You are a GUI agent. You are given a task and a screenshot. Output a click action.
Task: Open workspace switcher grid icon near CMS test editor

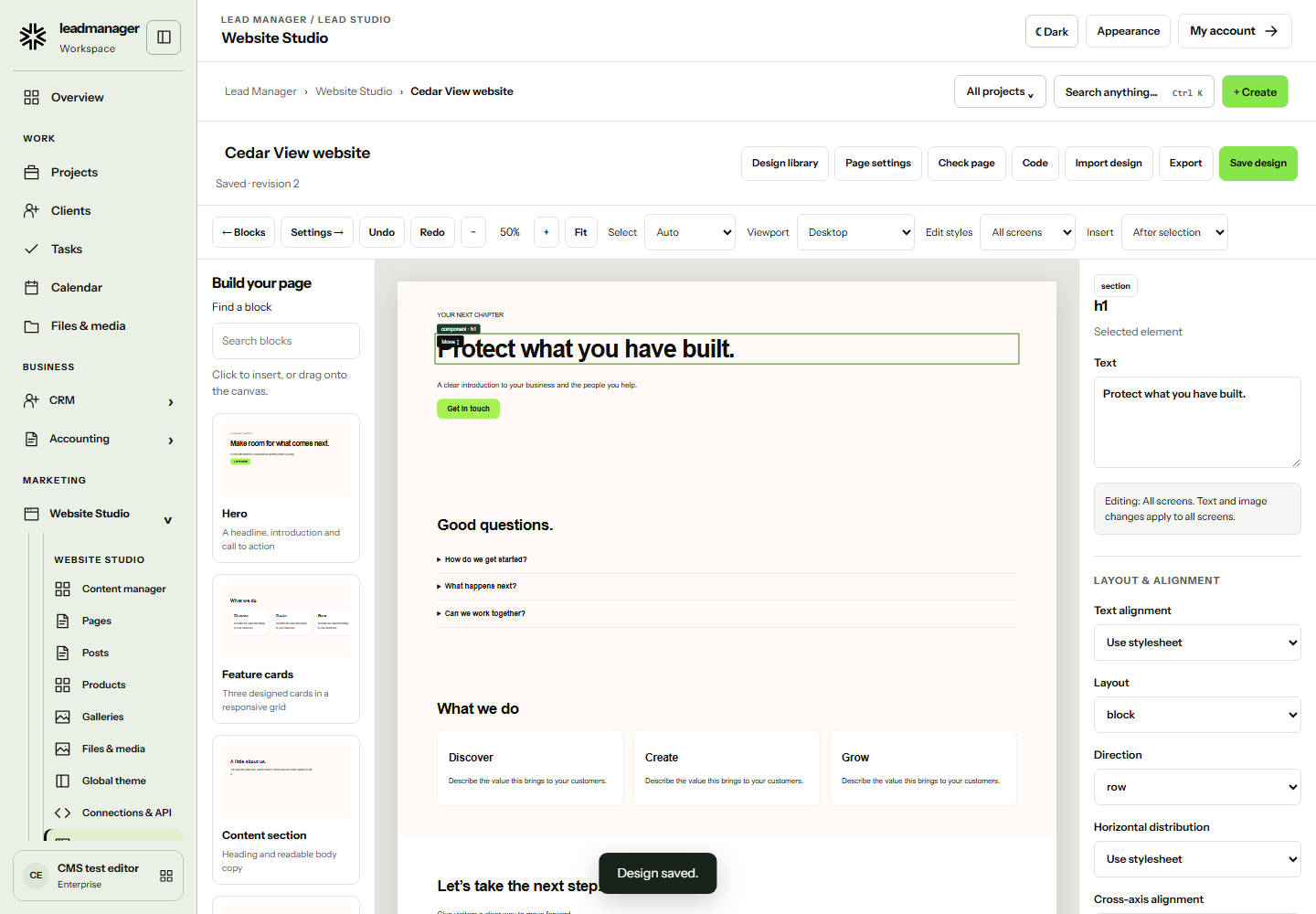(166, 876)
